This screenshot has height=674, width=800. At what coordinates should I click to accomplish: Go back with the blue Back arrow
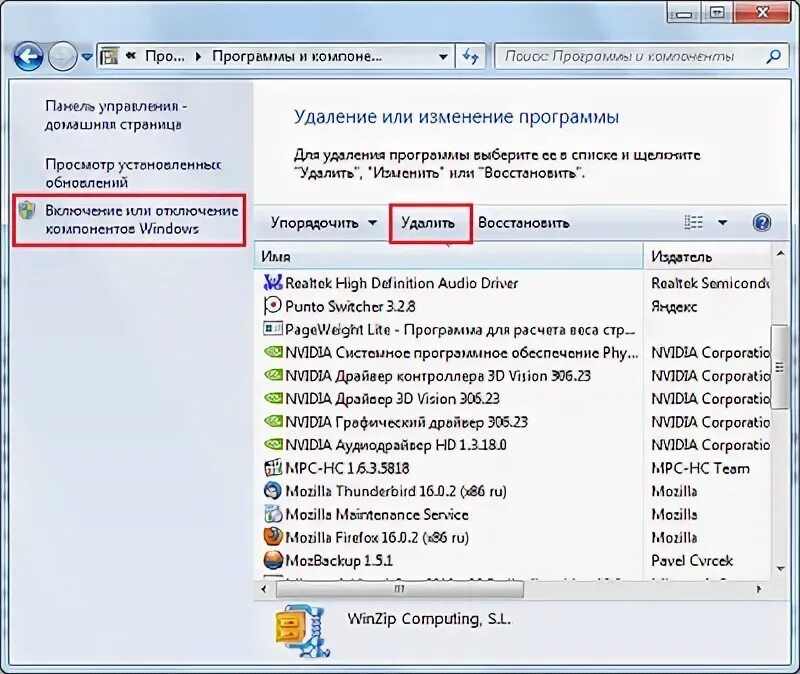[x=28, y=56]
